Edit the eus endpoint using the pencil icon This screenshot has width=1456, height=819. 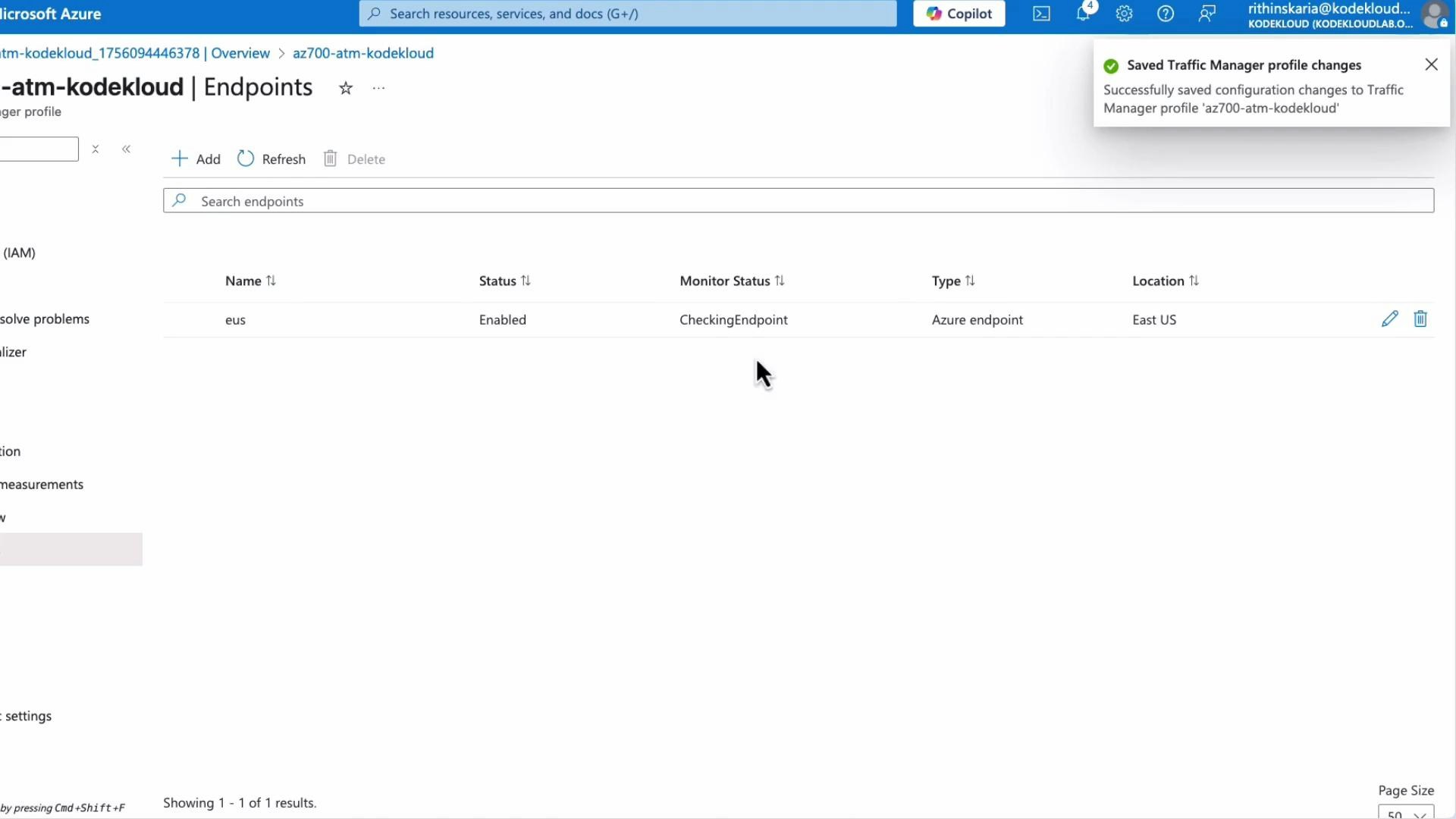pos(1390,318)
